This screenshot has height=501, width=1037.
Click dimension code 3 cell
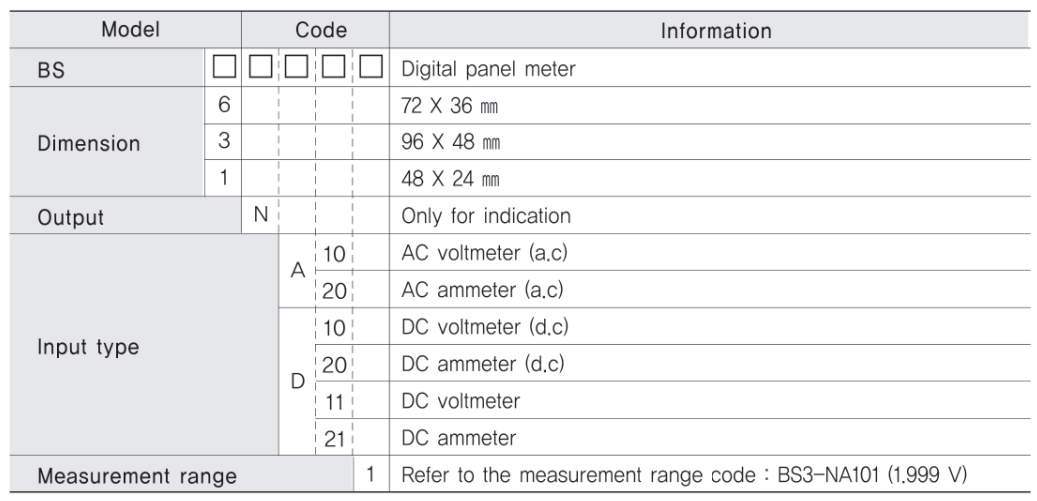(224, 141)
